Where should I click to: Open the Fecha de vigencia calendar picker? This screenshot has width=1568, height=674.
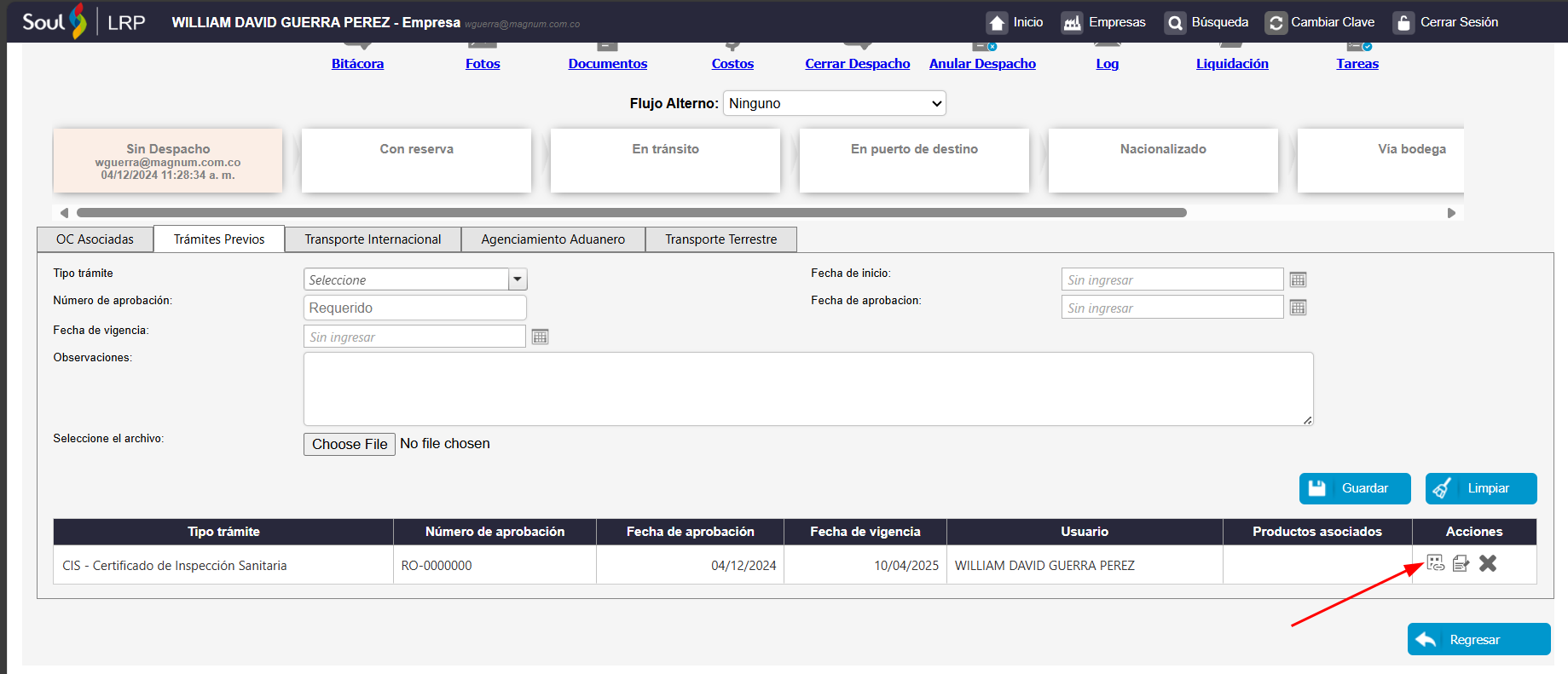click(x=540, y=337)
